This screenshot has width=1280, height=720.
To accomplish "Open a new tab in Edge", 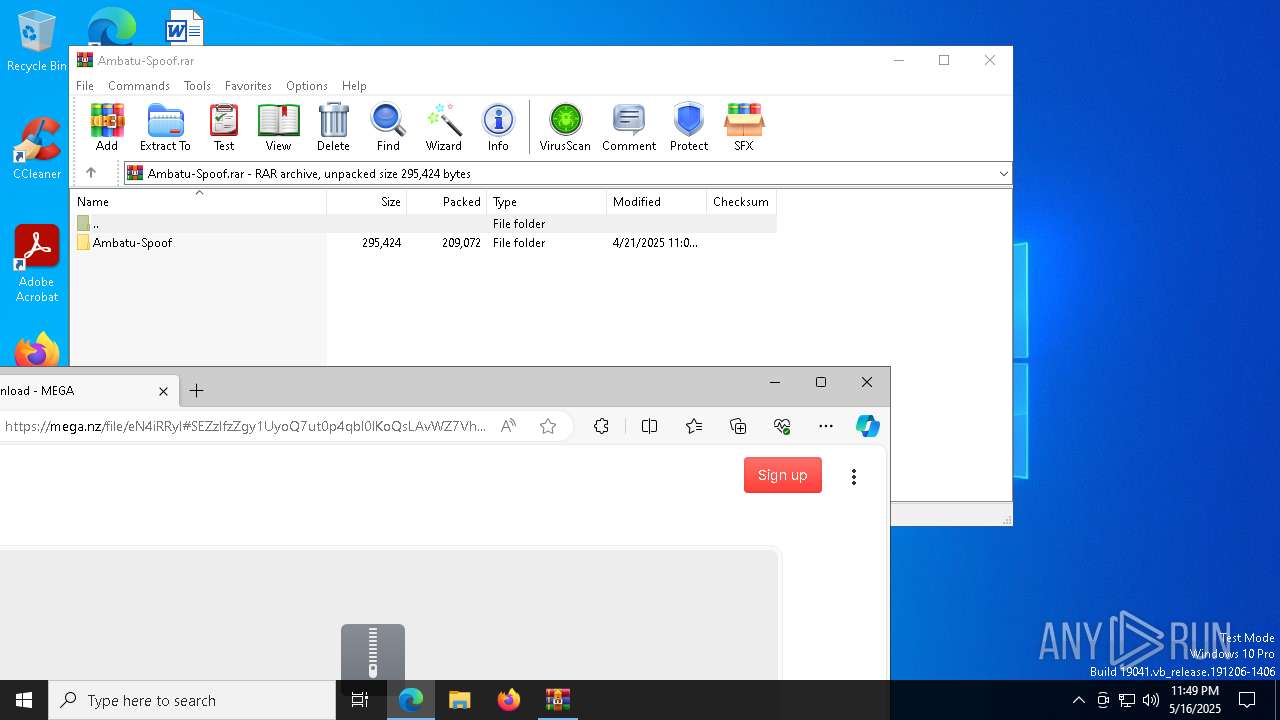I will coord(197,391).
